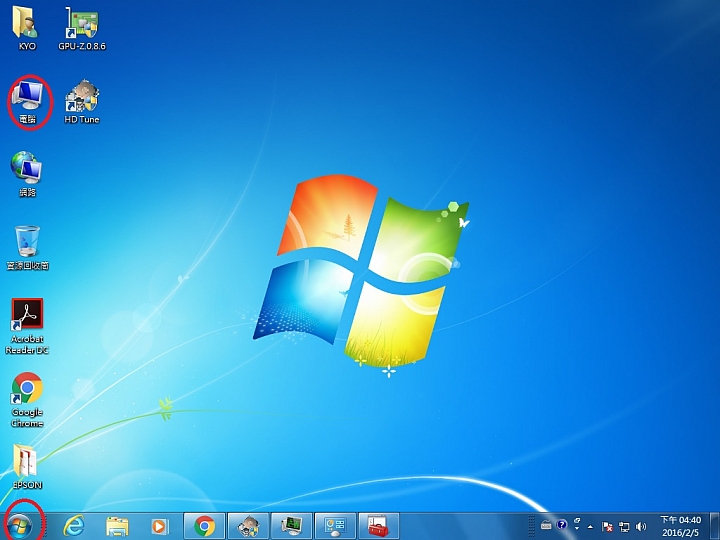Select the Acrobat Reader DC shortcut
The width and height of the screenshot is (720, 540).
(27, 326)
